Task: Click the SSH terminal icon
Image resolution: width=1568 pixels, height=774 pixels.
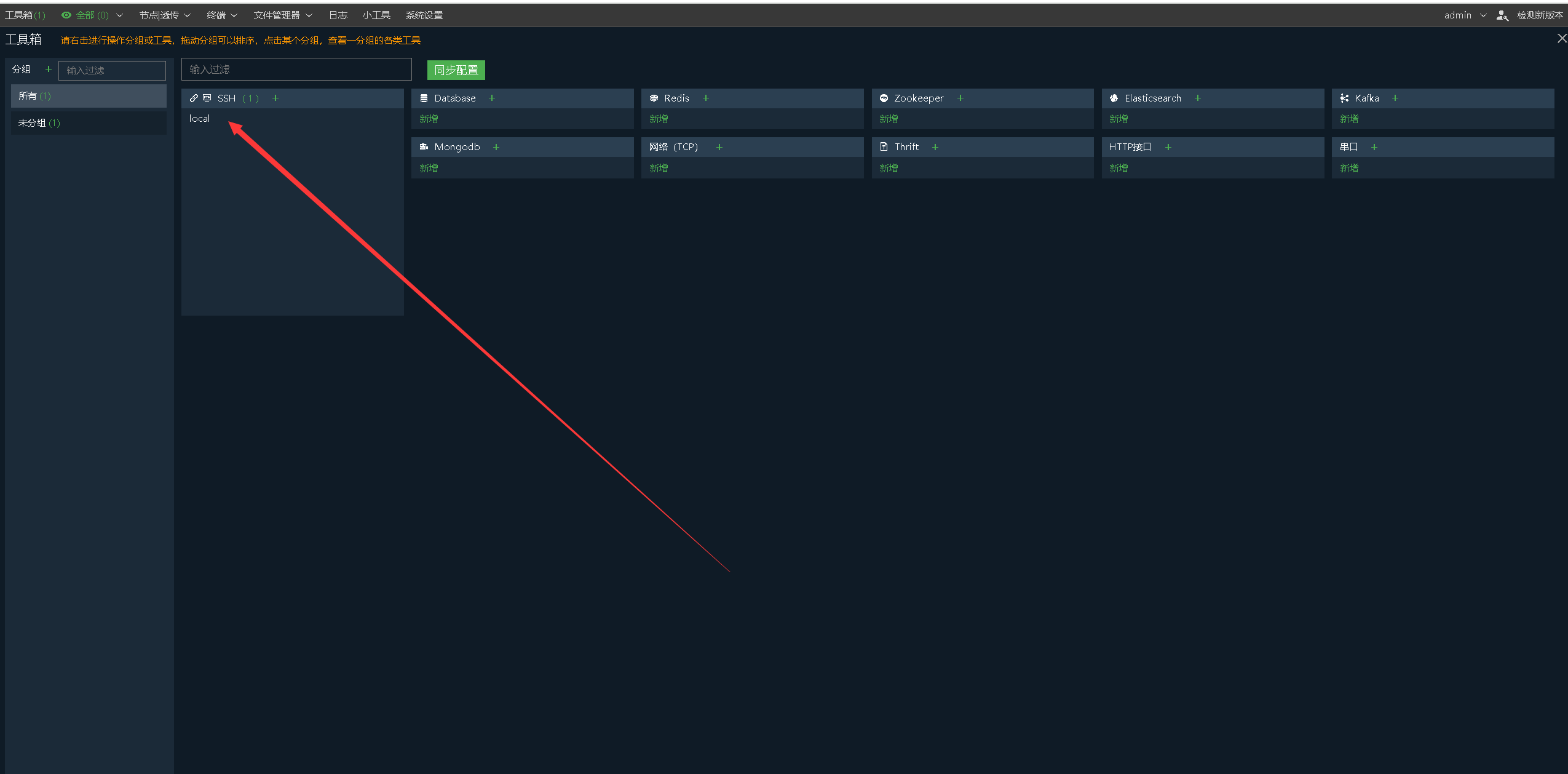Action: (207, 98)
